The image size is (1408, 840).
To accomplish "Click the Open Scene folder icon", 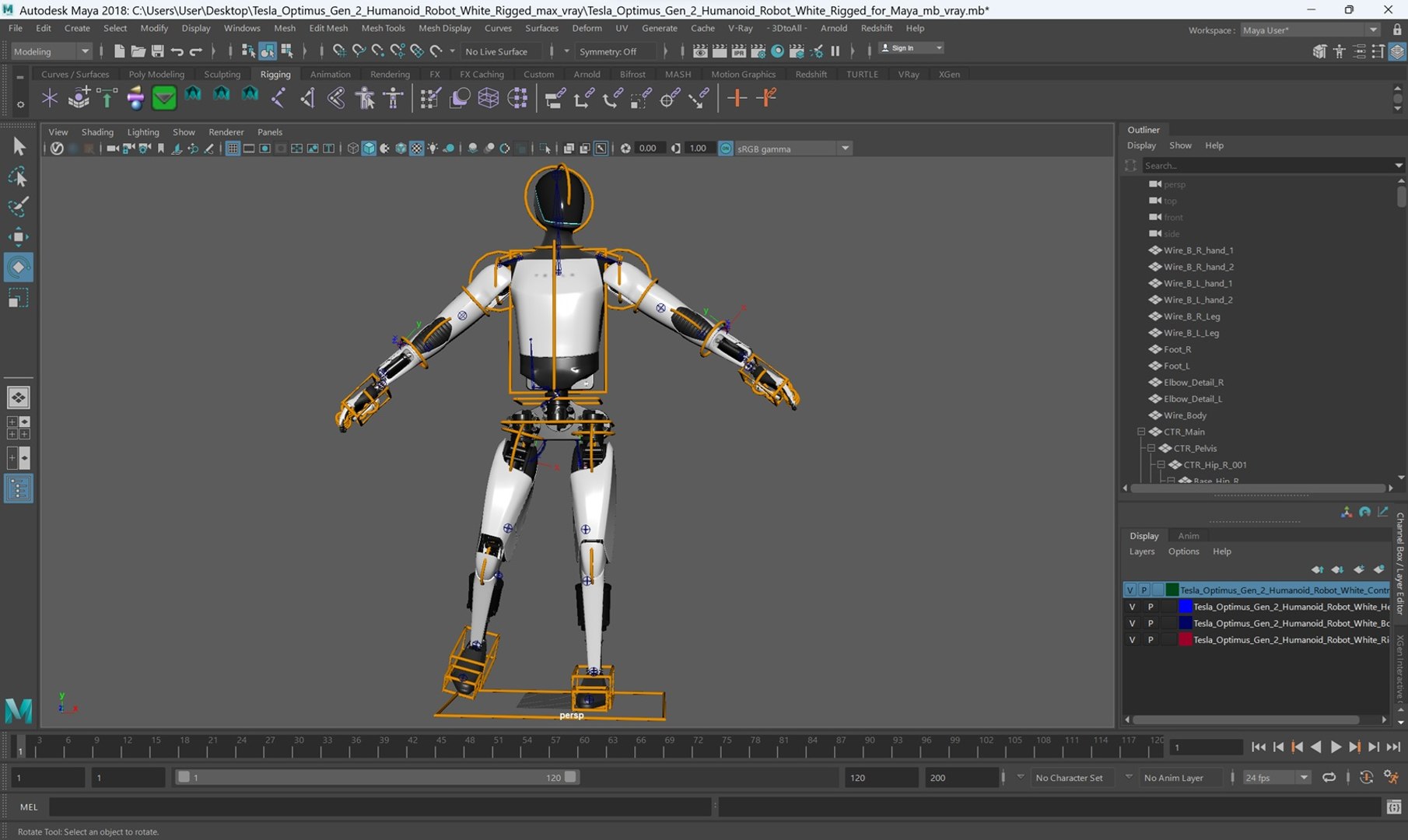I will 138,51.
